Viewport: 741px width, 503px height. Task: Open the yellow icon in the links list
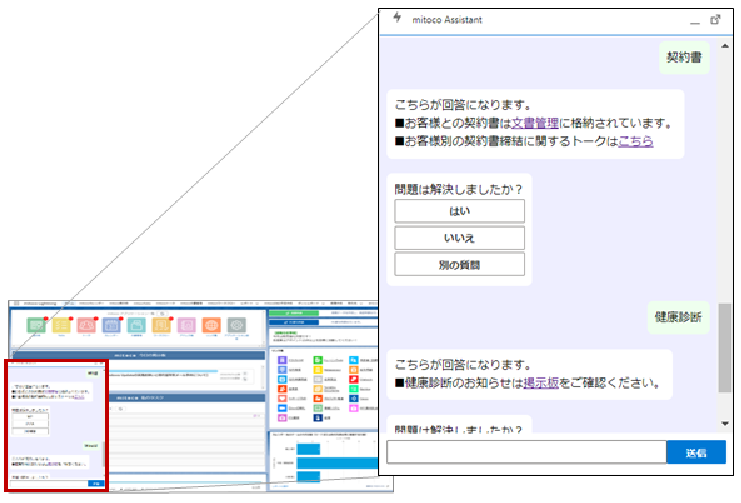(318, 370)
